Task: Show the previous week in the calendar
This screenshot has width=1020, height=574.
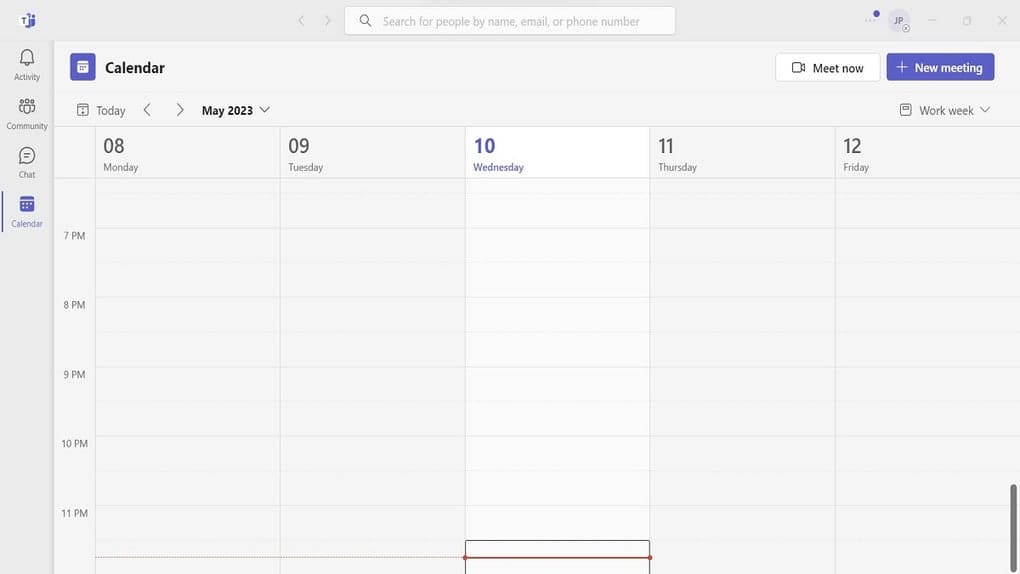Action: point(147,110)
